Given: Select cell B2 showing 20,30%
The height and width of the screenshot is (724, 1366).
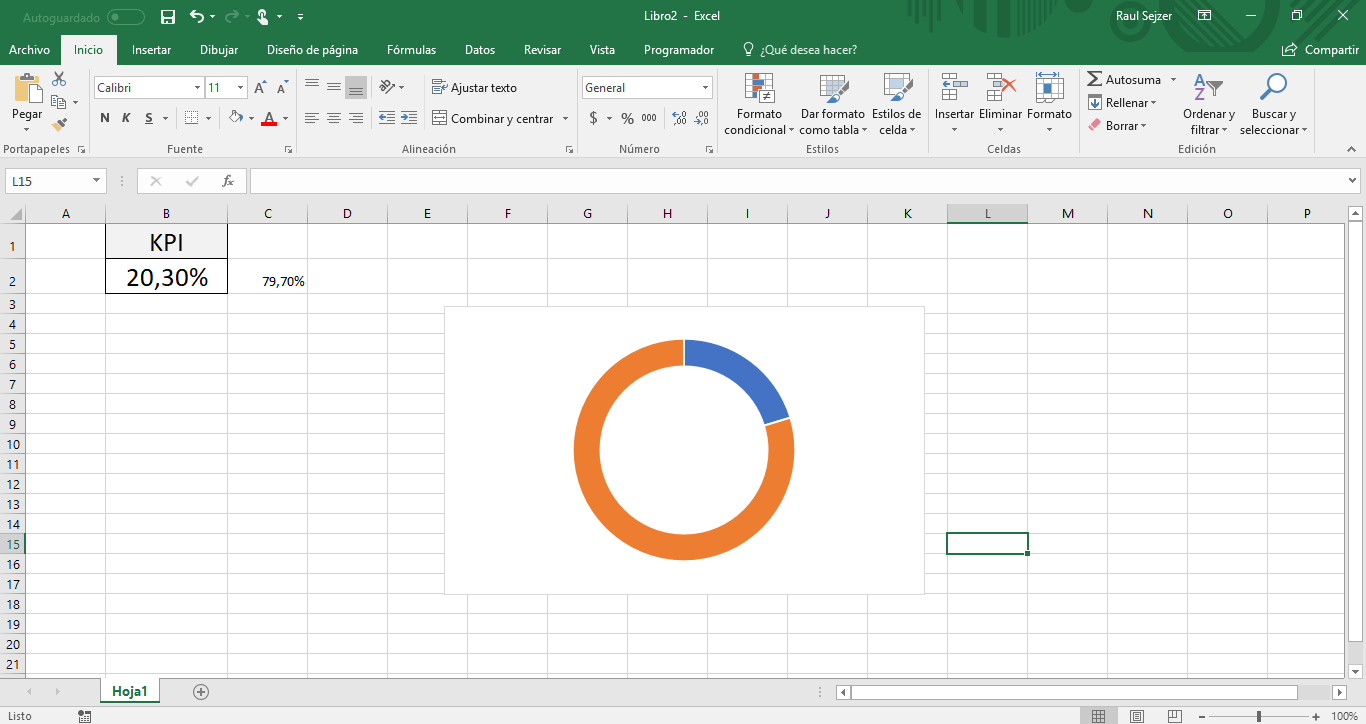Looking at the screenshot, I should [x=166, y=277].
